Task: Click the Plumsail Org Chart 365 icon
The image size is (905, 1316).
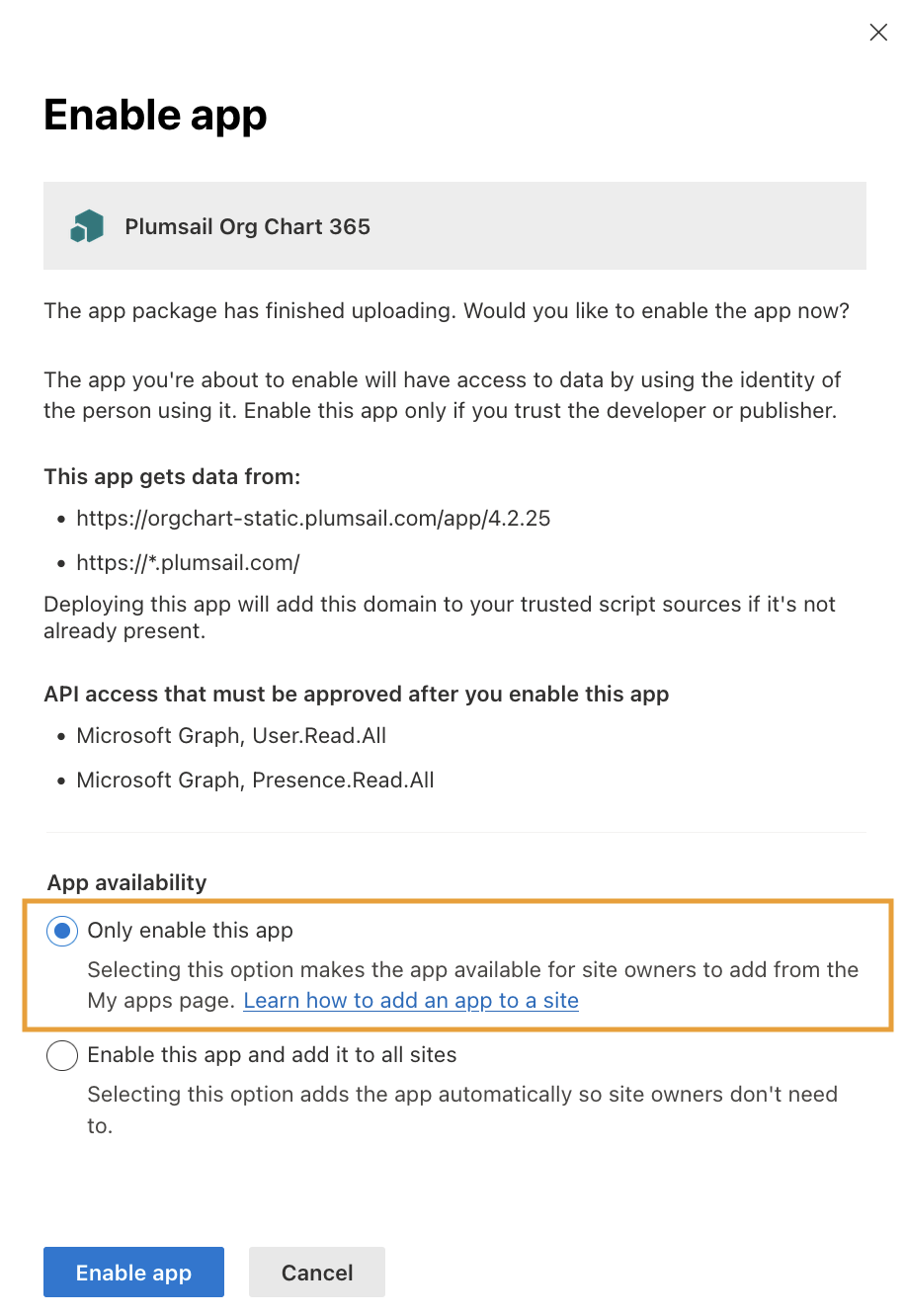Action: 87,226
